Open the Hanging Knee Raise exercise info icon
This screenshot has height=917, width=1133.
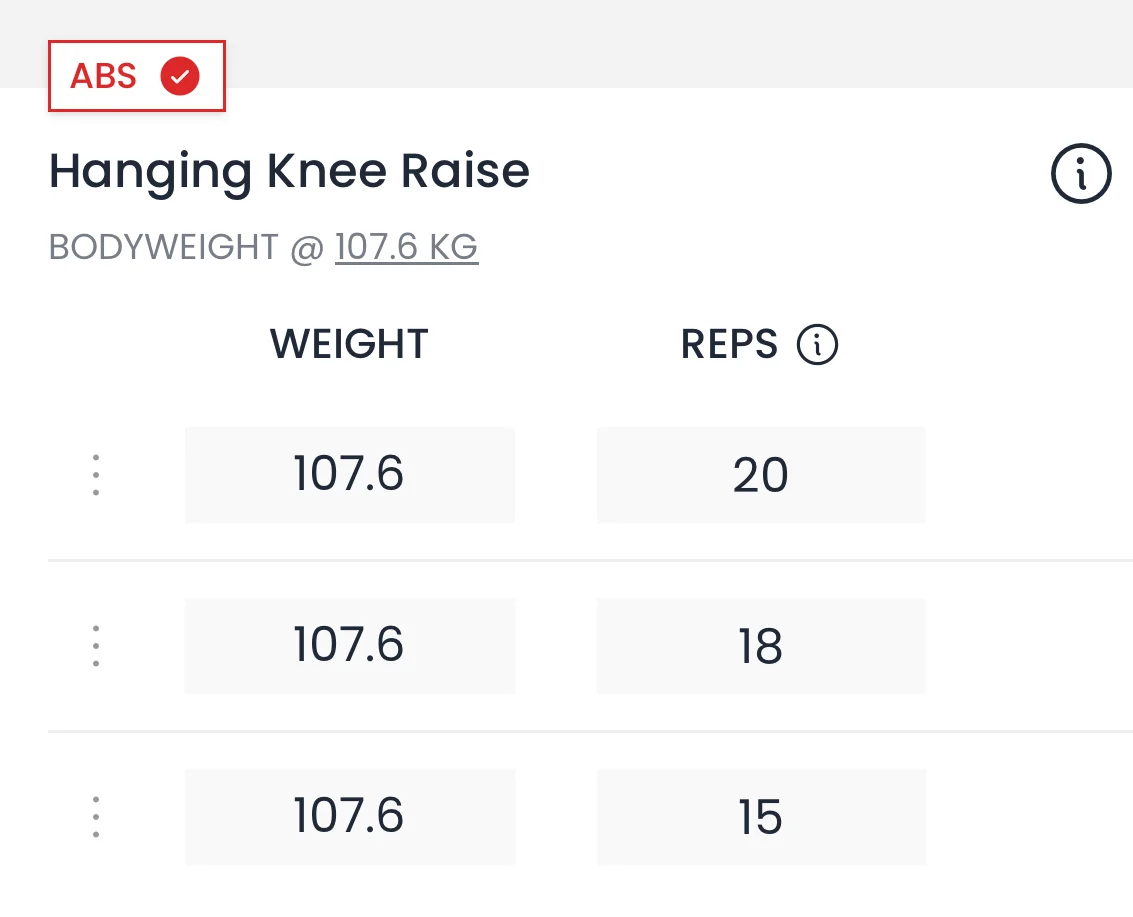click(x=1081, y=174)
